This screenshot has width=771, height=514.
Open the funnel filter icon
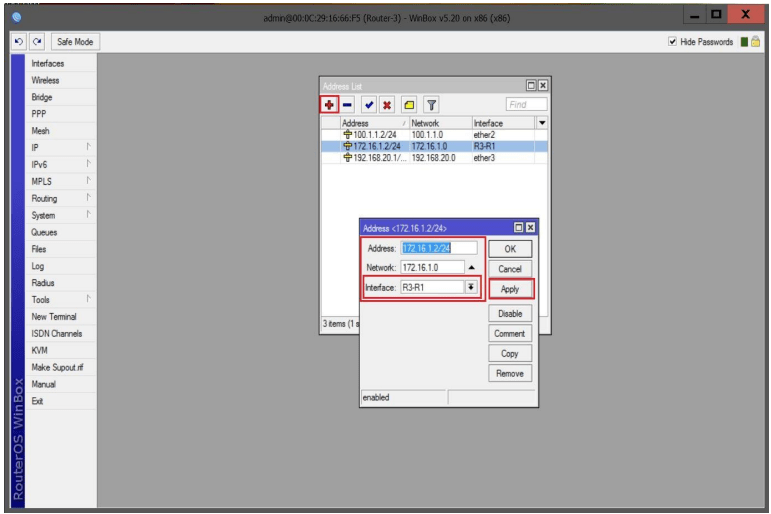point(432,104)
